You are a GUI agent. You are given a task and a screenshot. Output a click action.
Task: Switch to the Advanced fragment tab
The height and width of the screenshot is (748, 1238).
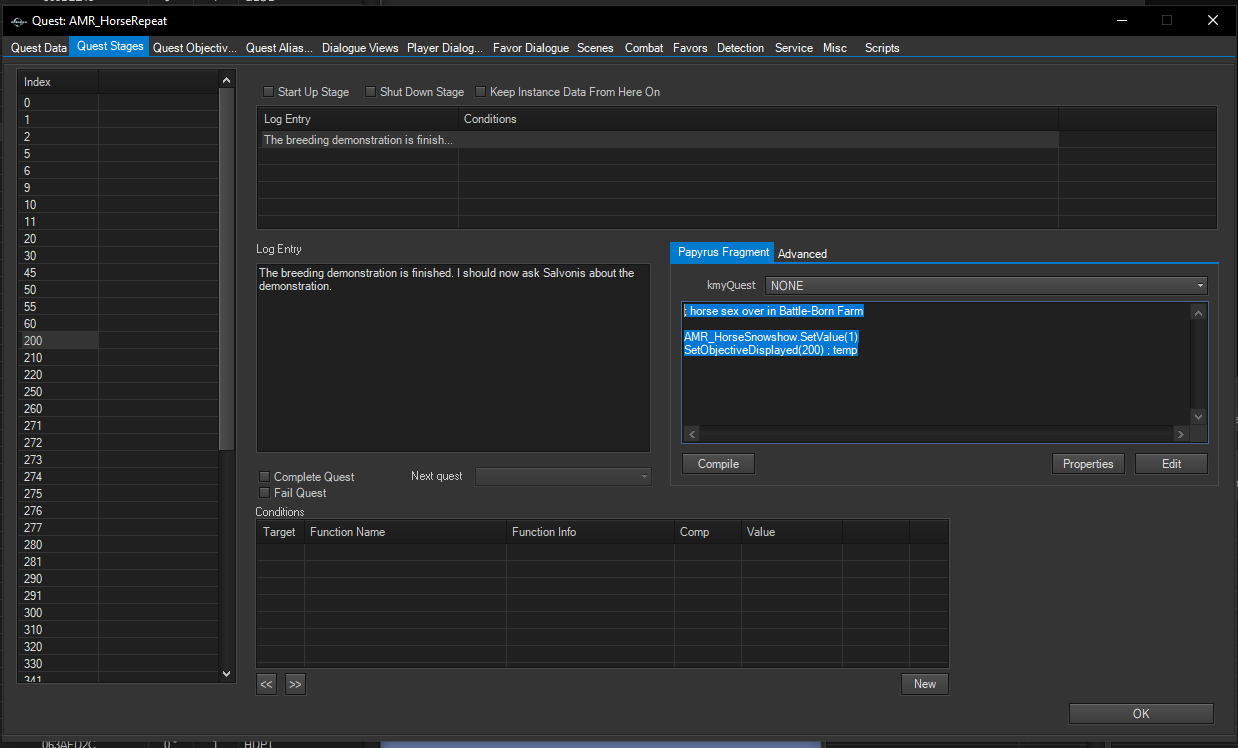[x=802, y=254]
